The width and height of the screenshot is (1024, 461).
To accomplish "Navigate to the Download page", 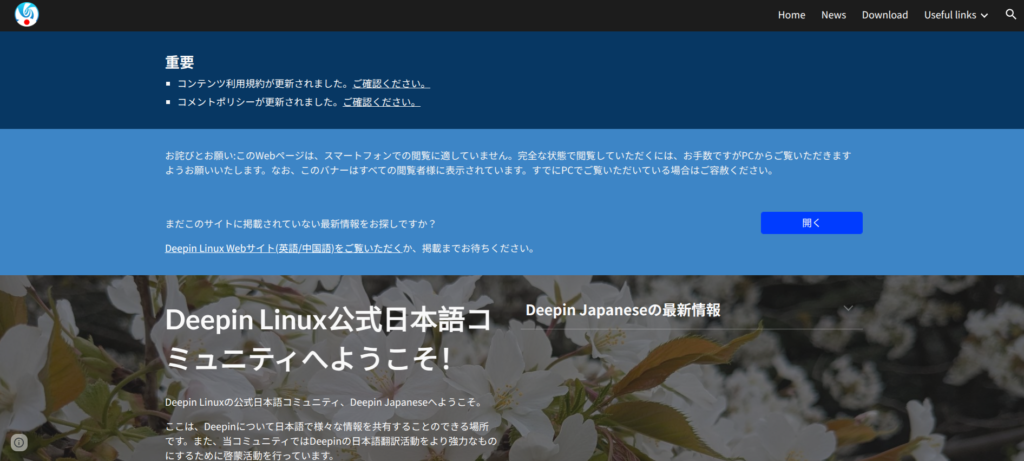I will tap(884, 15).
